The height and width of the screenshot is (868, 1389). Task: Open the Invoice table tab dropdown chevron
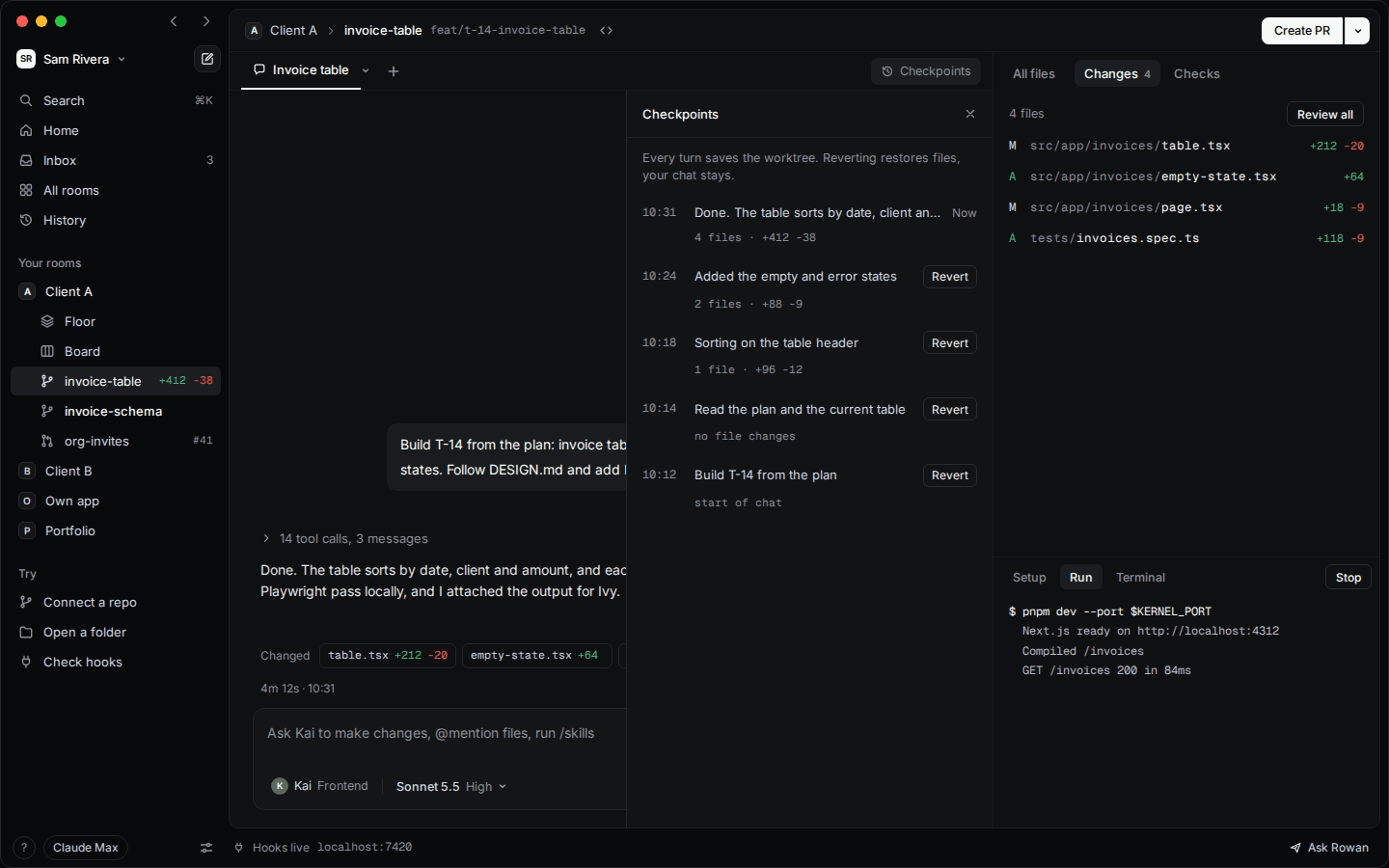click(366, 70)
